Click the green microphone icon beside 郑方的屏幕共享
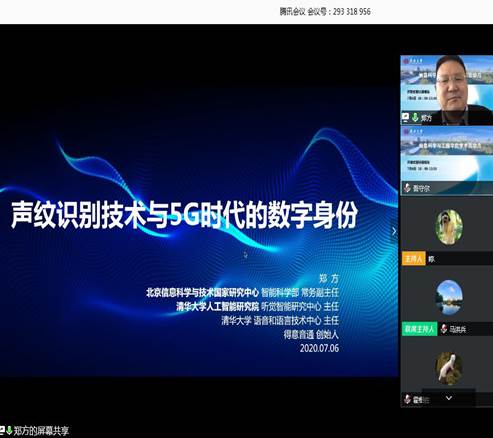This screenshot has height=438, width=493. (x=9, y=430)
